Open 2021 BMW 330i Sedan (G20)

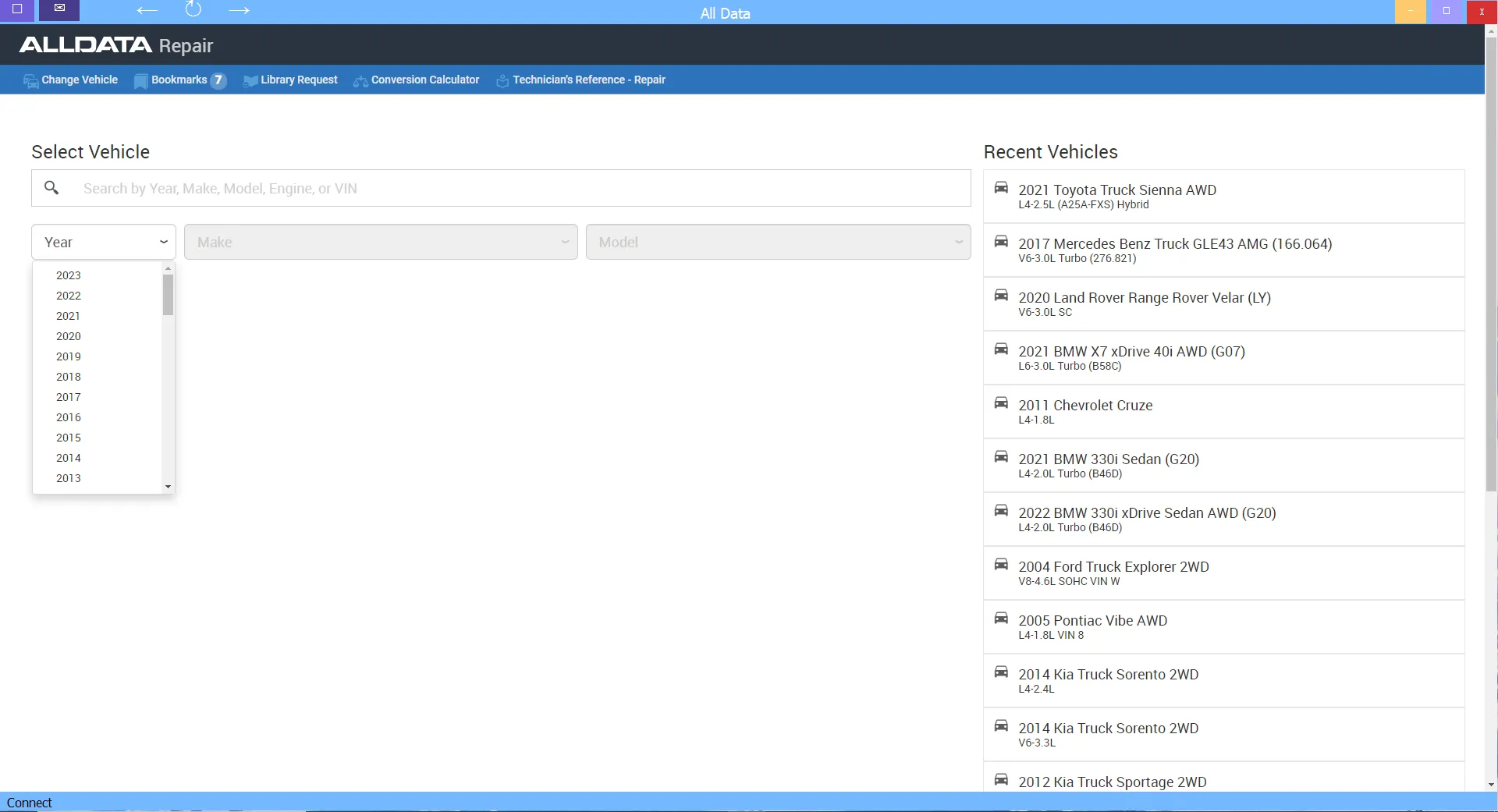coord(1223,466)
